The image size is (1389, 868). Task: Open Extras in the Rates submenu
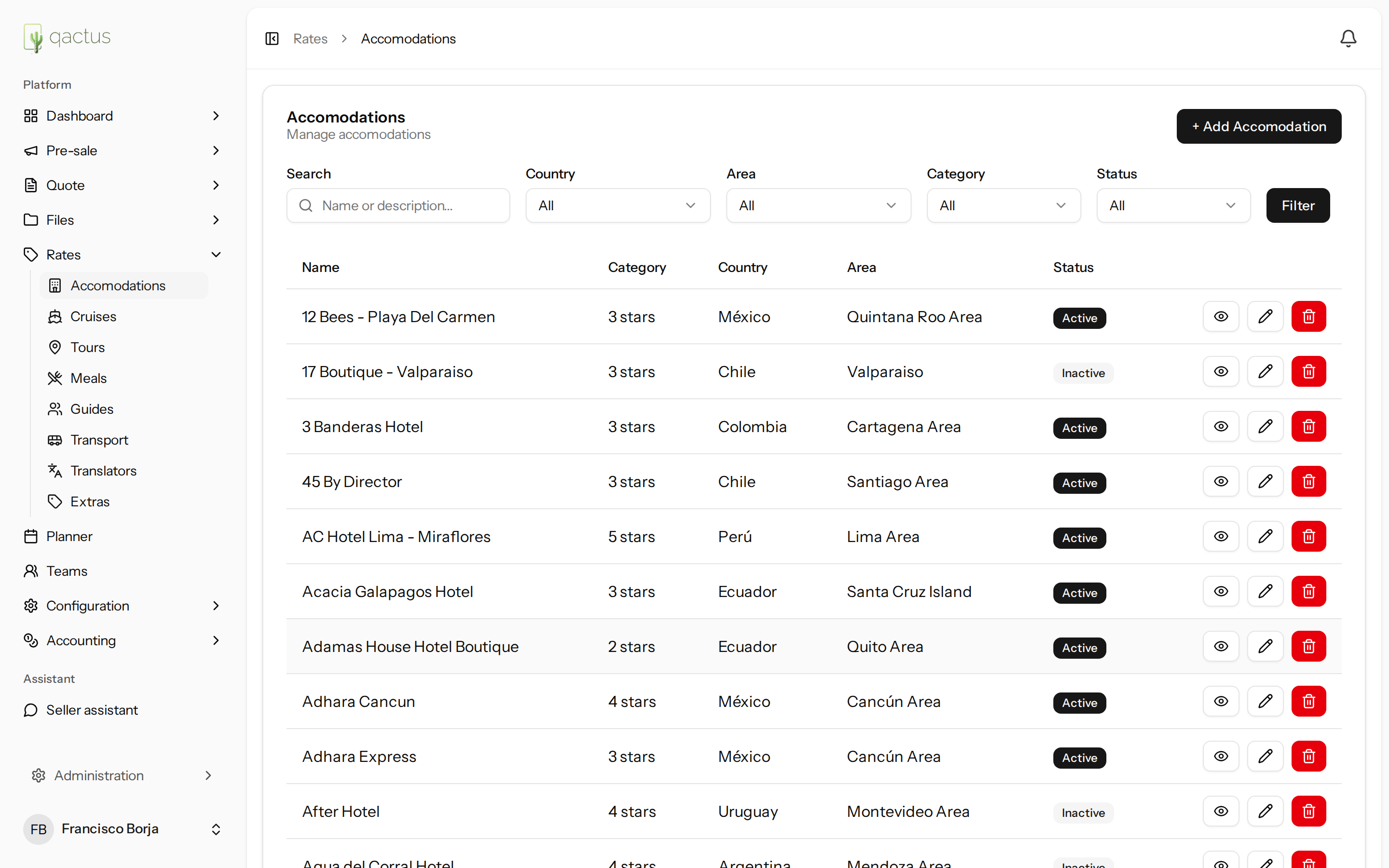[123, 502]
